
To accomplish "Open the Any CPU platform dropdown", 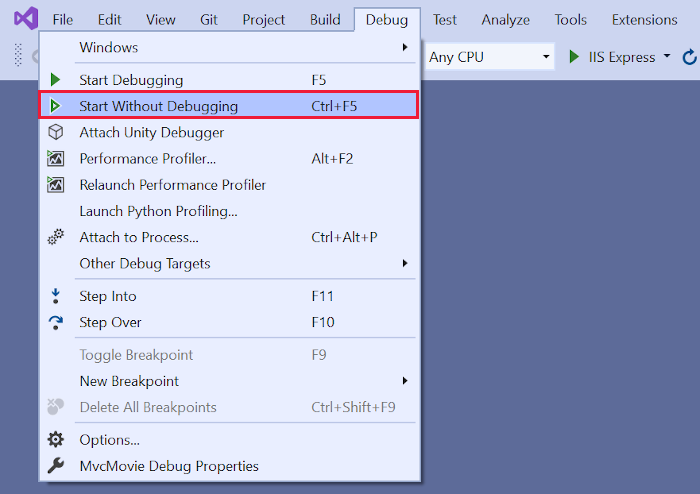I will [x=489, y=57].
